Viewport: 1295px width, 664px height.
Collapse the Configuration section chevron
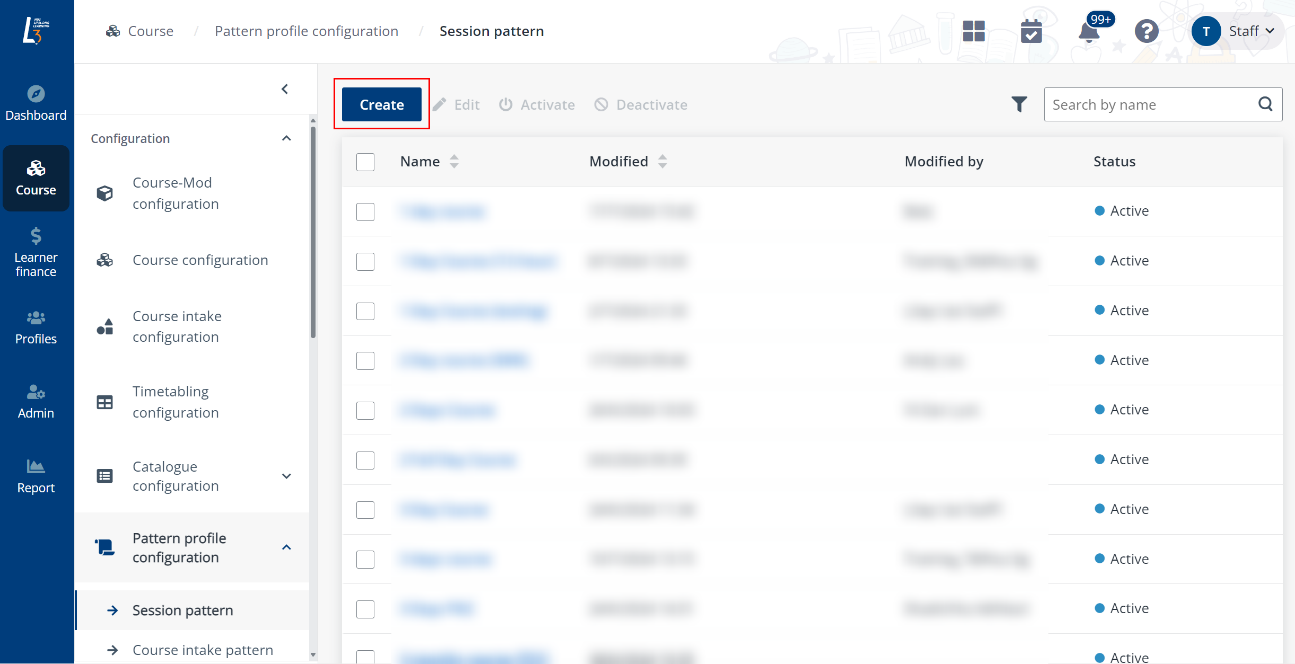(286, 138)
